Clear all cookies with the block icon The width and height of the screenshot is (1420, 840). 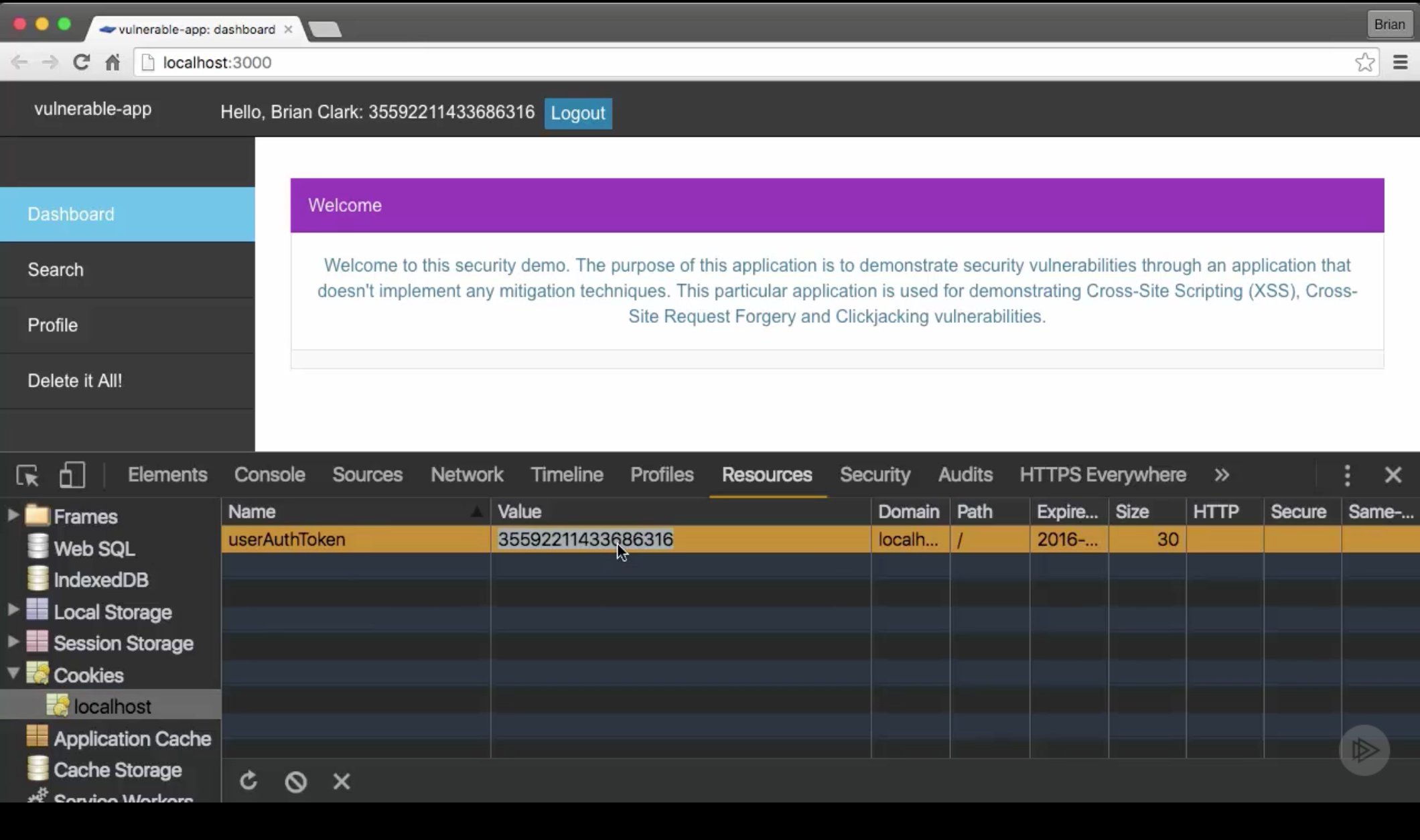295,781
